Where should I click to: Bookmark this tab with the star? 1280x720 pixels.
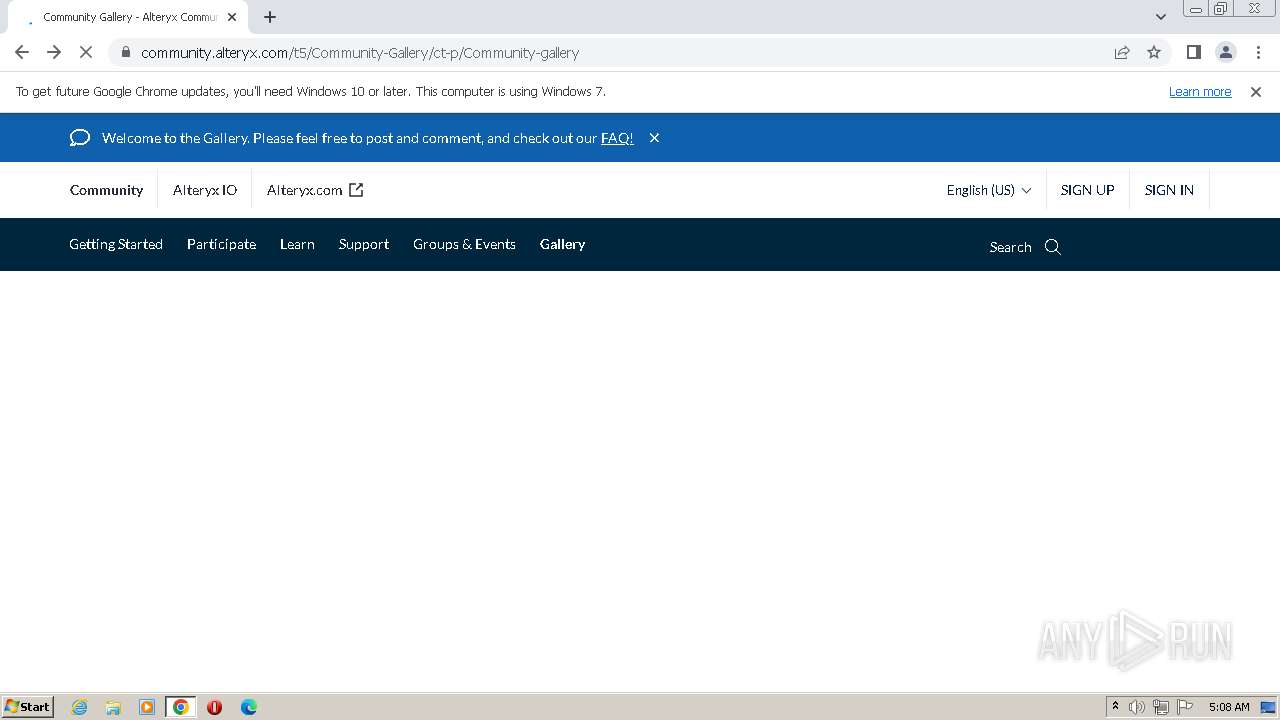point(1154,52)
